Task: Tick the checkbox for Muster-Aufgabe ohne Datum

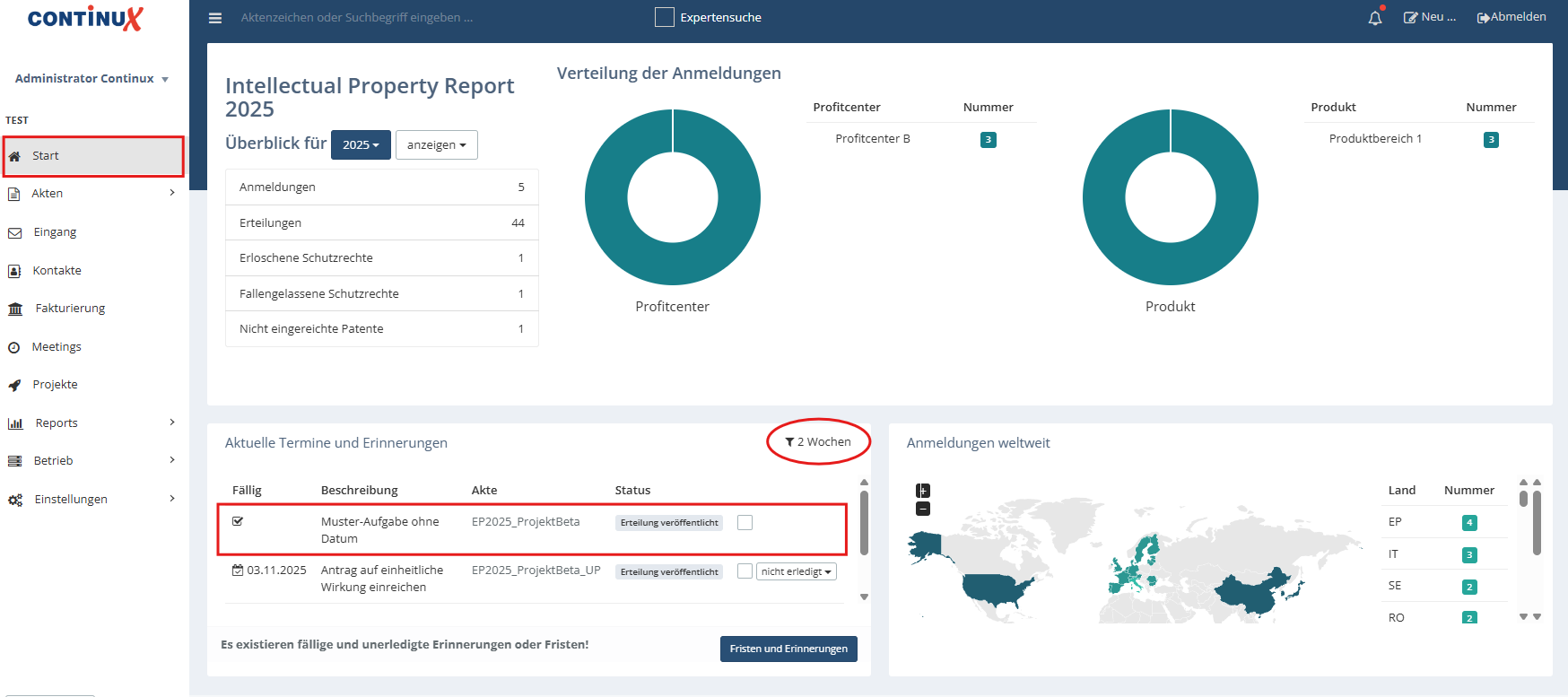Action: [x=745, y=522]
